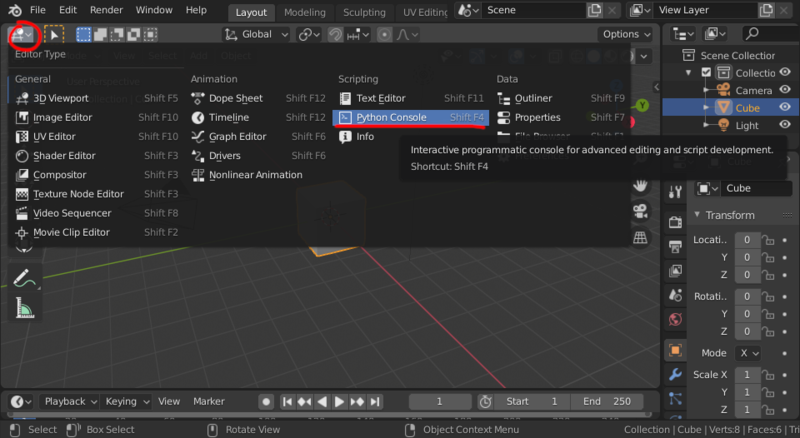Open the File menu
800x438 pixels.
pyautogui.click(x=38, y=10)
